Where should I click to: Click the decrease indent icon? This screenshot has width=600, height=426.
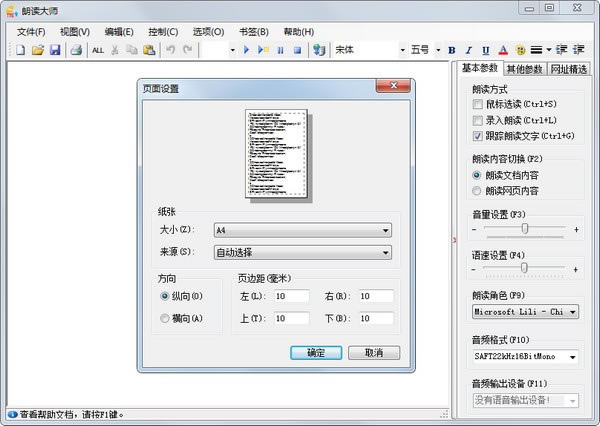[x=561, y=50]
